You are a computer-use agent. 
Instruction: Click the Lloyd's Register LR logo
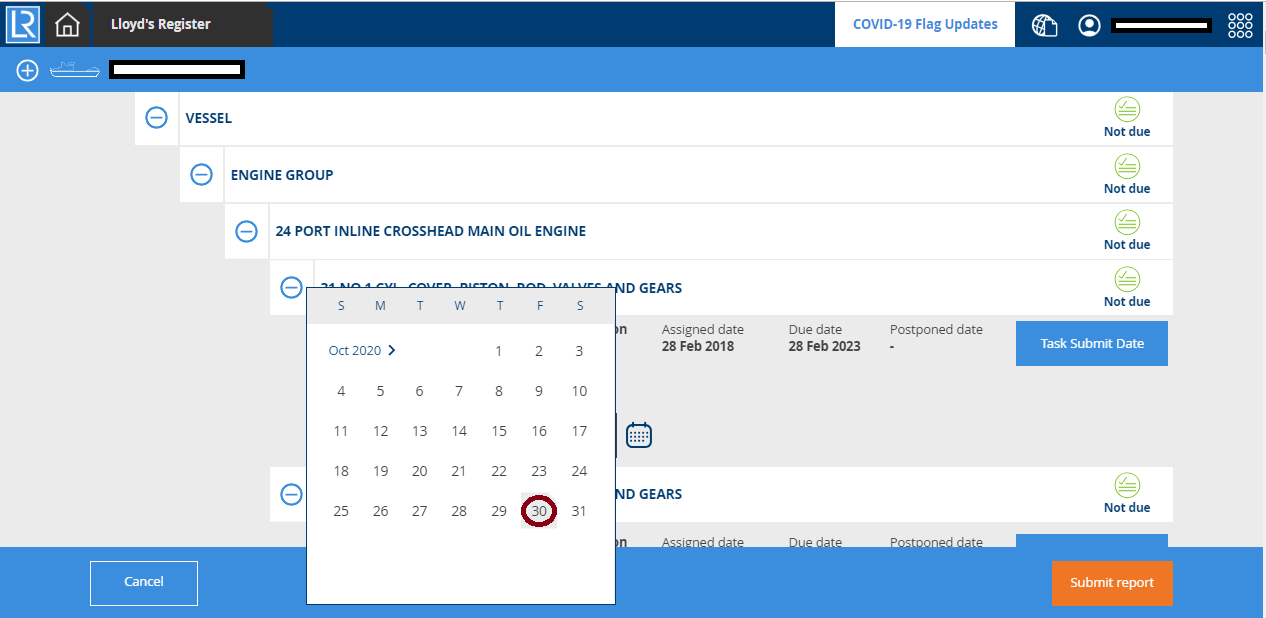click(22, 24)
